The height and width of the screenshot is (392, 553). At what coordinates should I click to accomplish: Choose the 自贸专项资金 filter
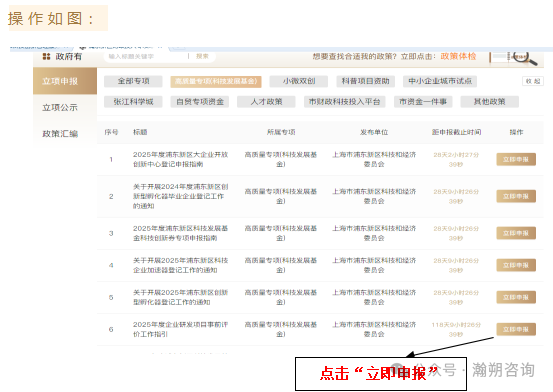200,102
